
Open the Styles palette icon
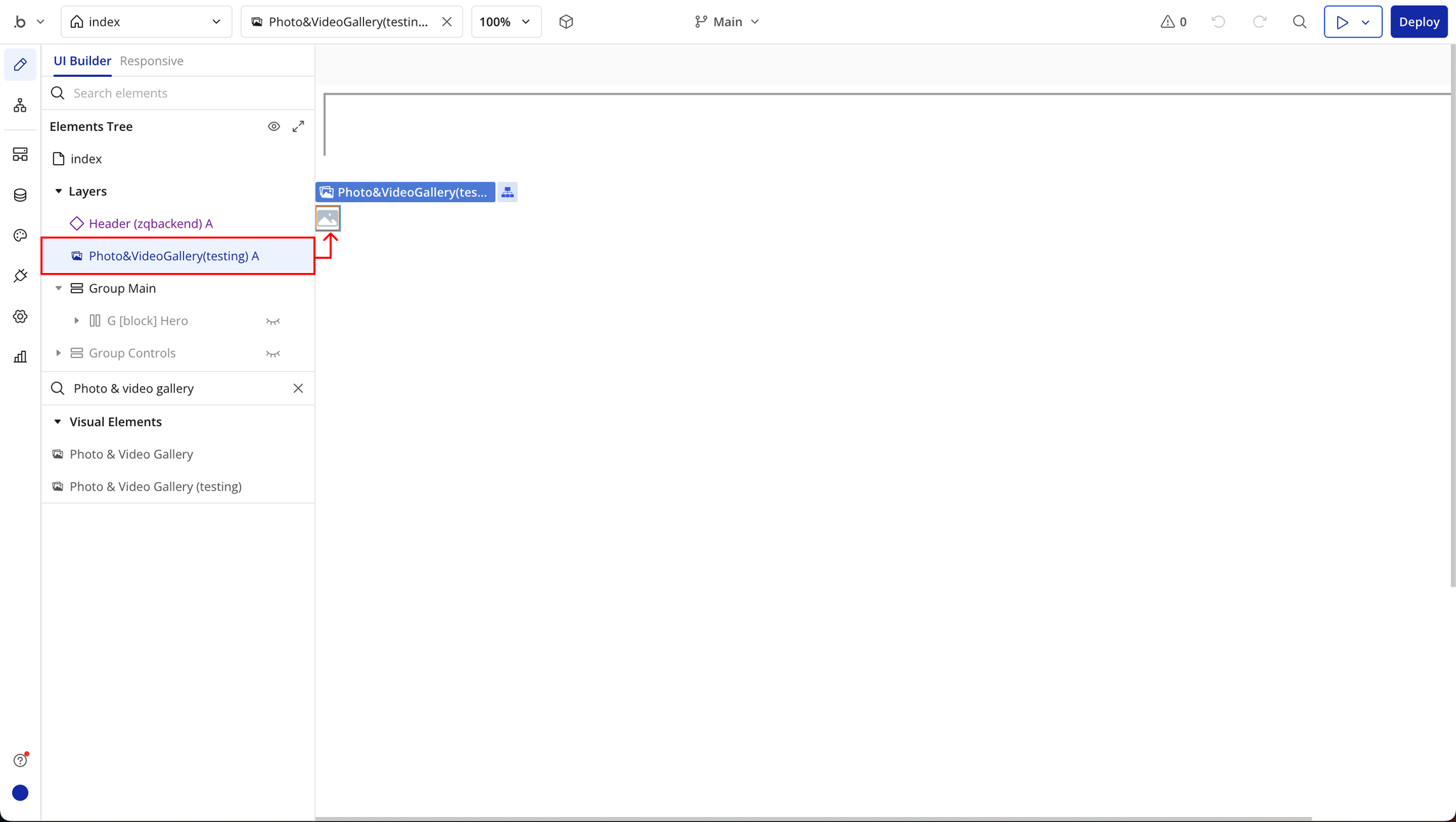tap(20, 235)
